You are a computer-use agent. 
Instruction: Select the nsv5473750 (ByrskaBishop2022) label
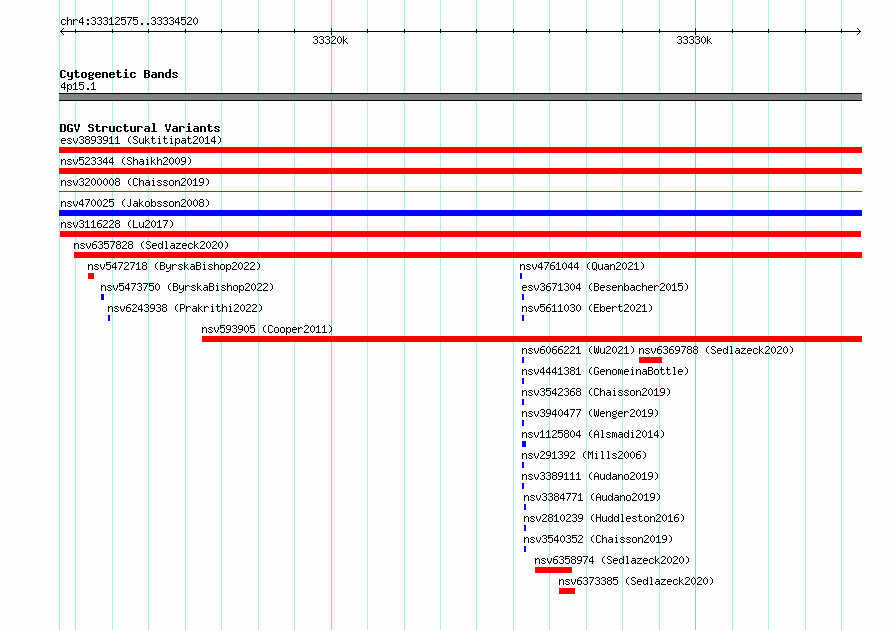[x=187, y=287]
